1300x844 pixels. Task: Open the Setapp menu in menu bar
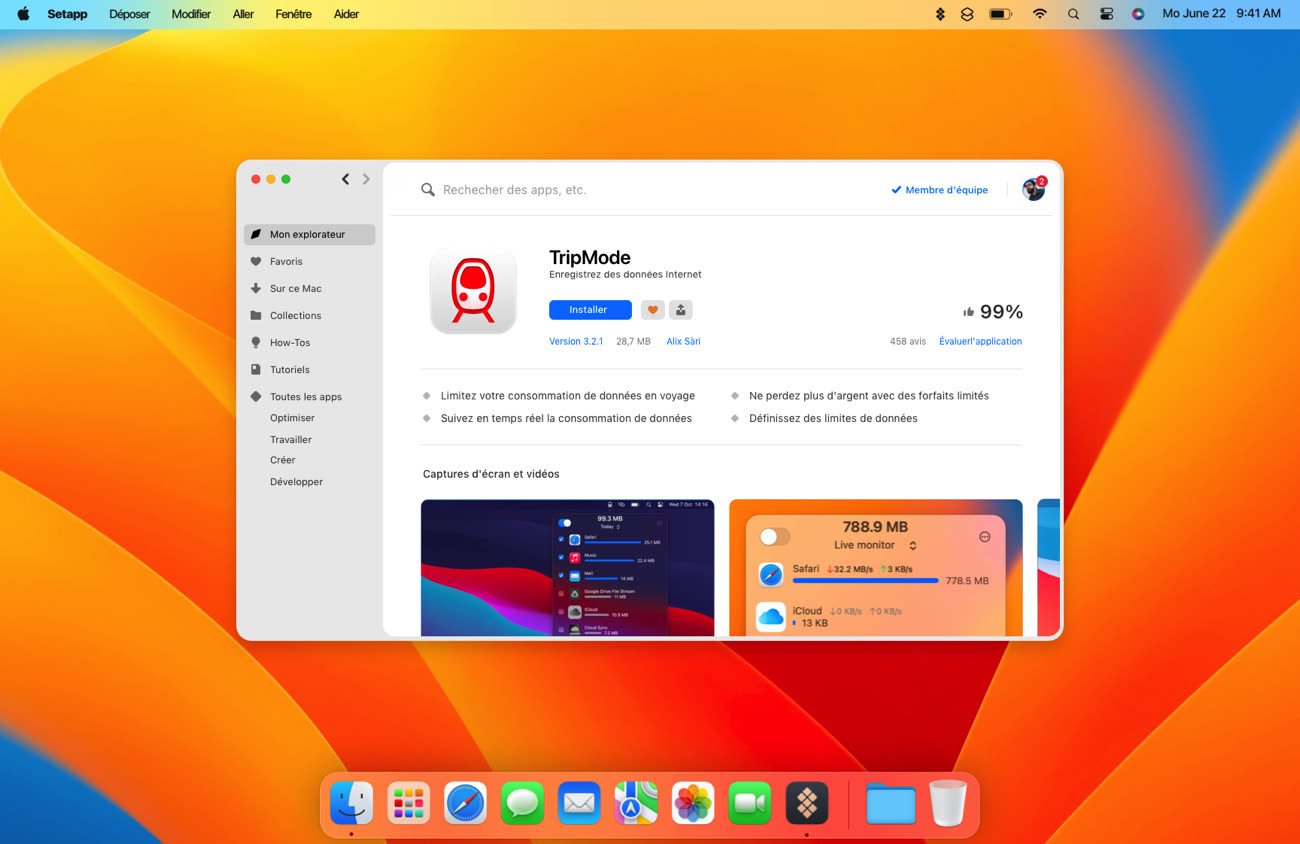(67, 14)
